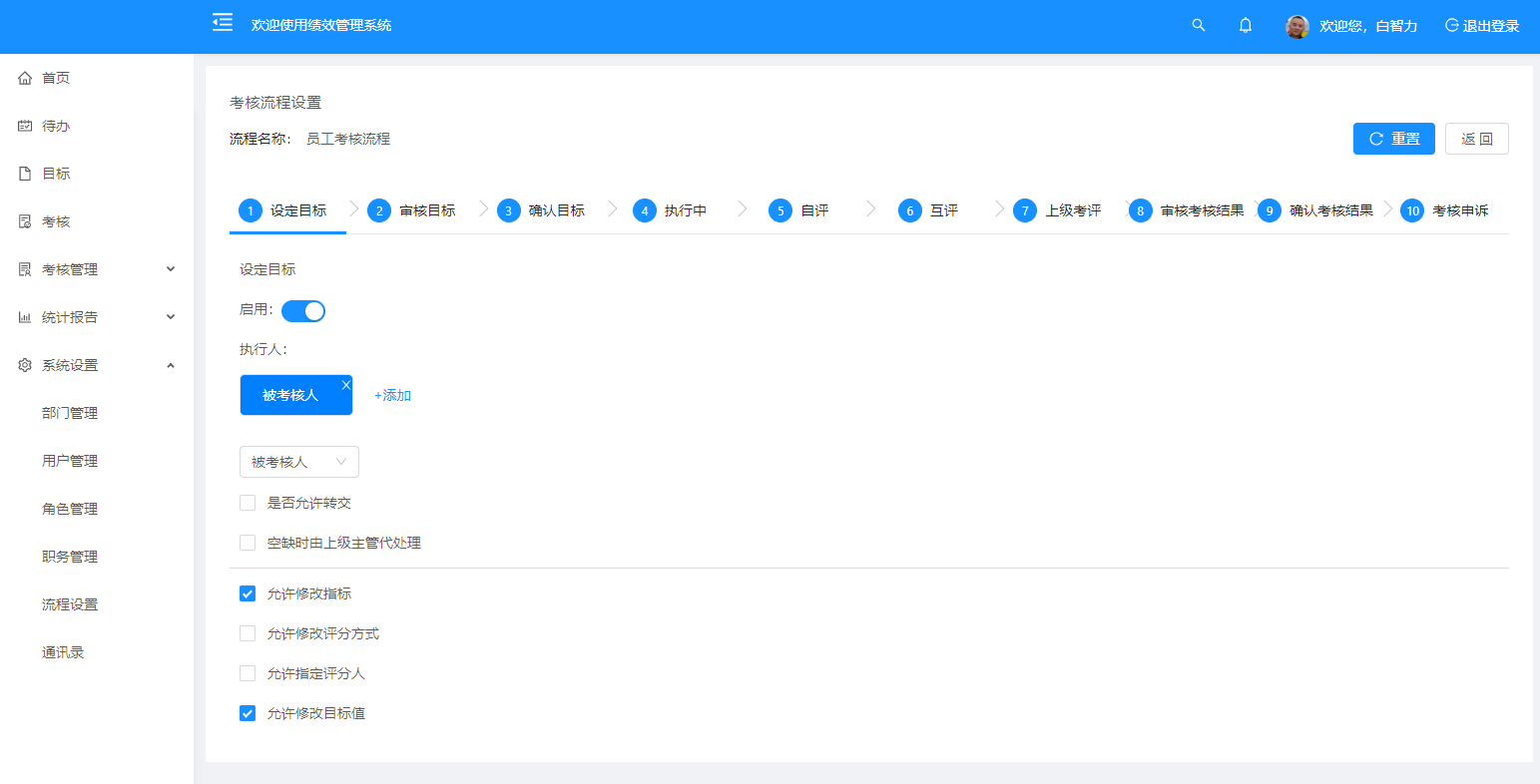Log out using 退出登录
1540x784 pixels.
(1482, 26)
